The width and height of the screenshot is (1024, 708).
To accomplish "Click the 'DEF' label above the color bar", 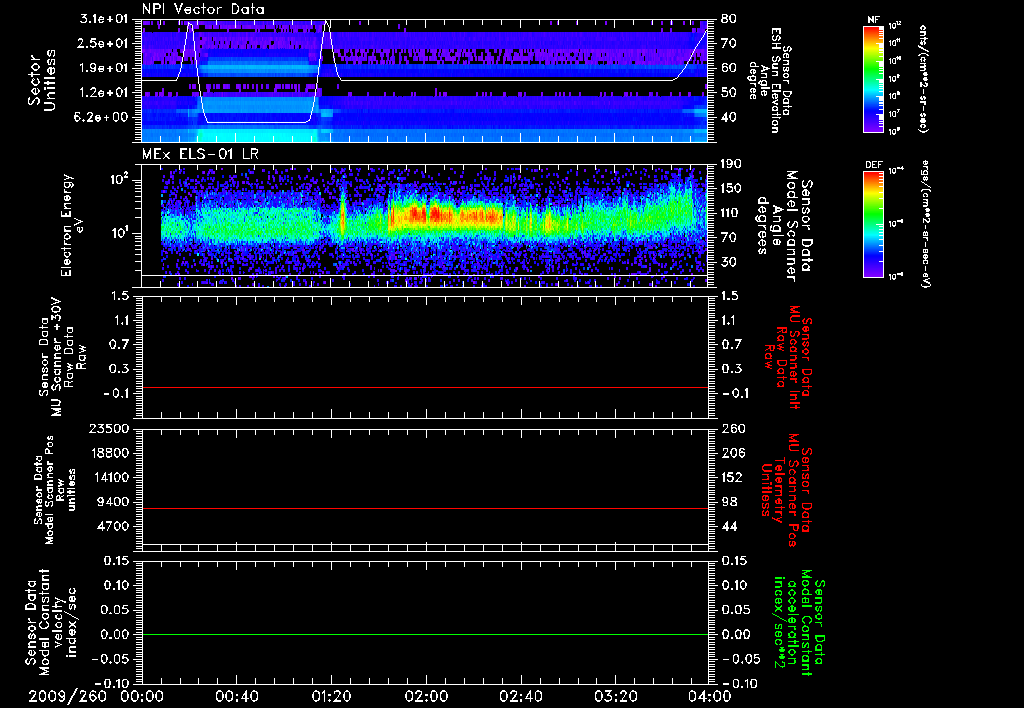I will [874, 165].
